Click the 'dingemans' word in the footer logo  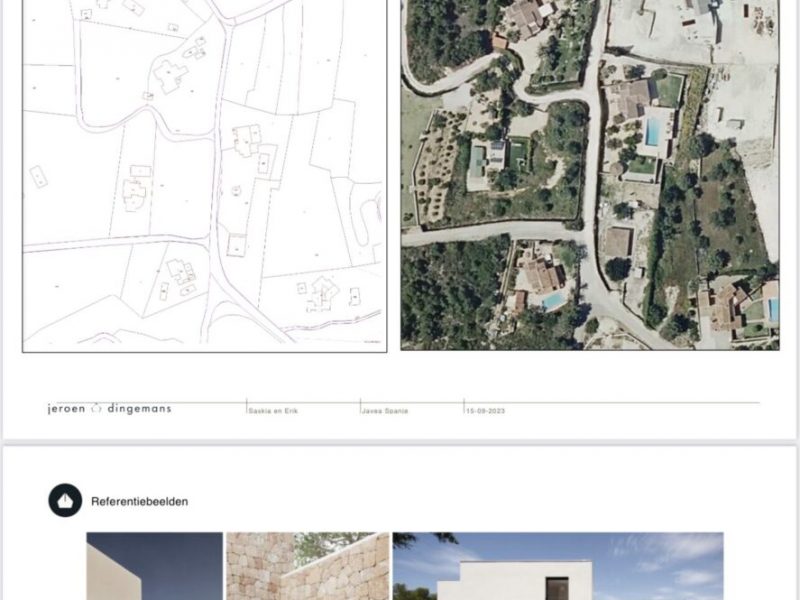coord(139,408)
